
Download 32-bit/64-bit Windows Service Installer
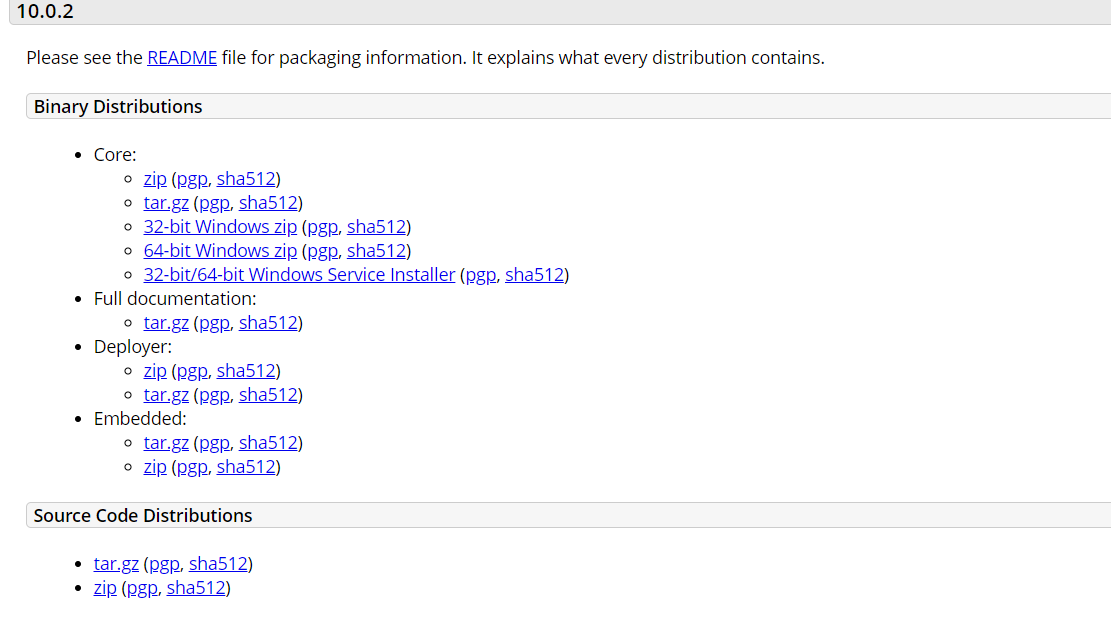[x=299, y=275]
